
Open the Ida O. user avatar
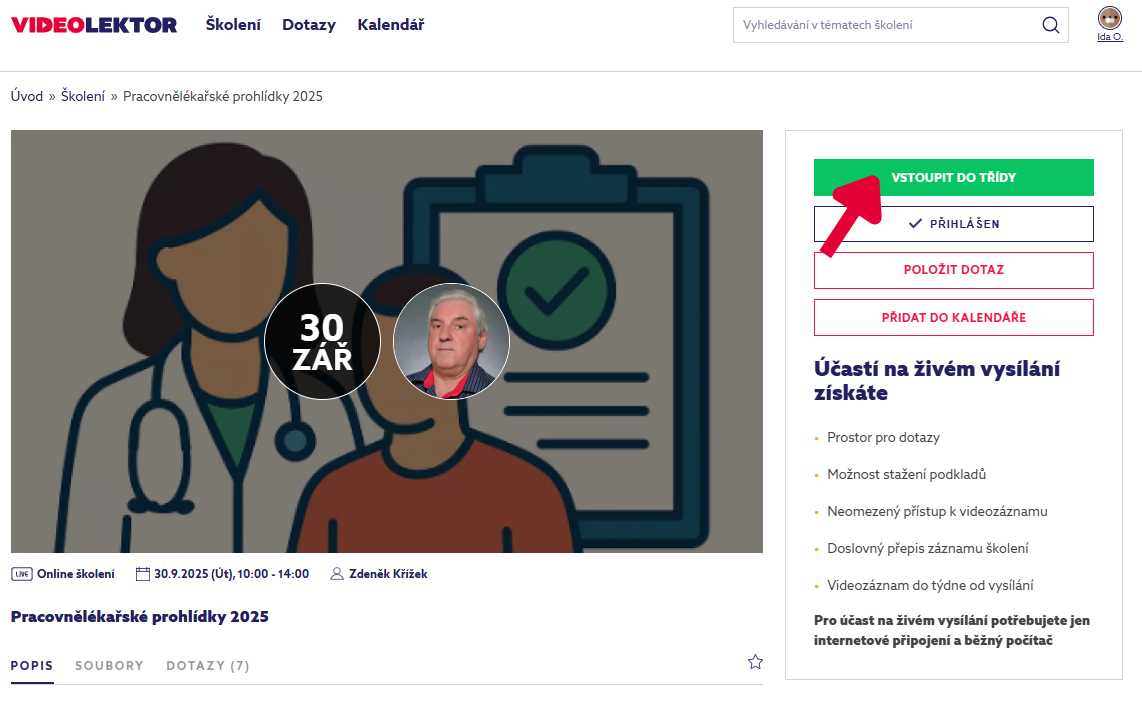coord(1109,18)
